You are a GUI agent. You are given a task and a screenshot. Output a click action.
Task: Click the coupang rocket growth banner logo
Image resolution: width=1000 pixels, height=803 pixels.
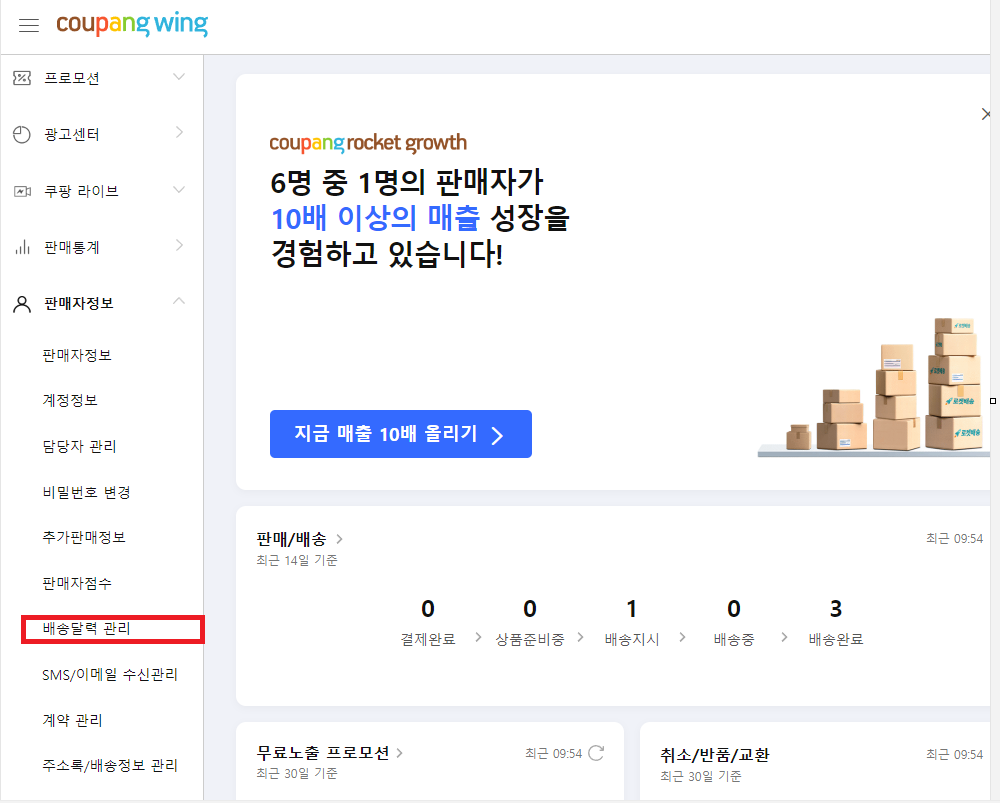[368, 144]
